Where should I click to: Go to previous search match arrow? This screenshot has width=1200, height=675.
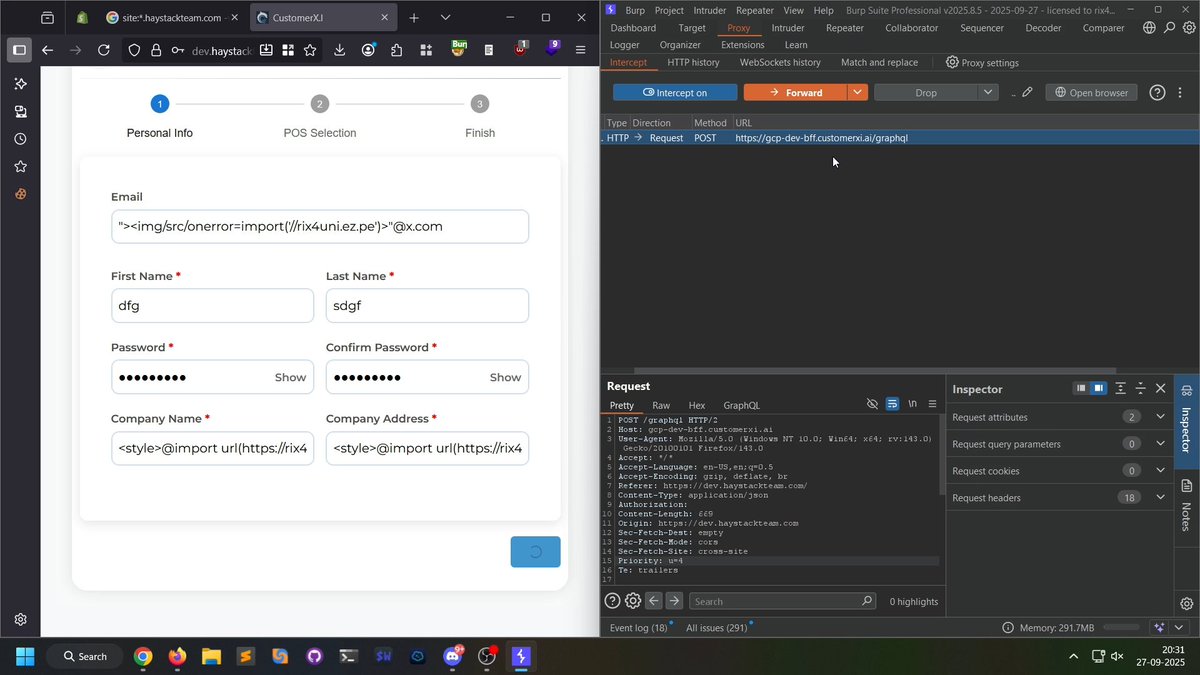coord(654,601)
